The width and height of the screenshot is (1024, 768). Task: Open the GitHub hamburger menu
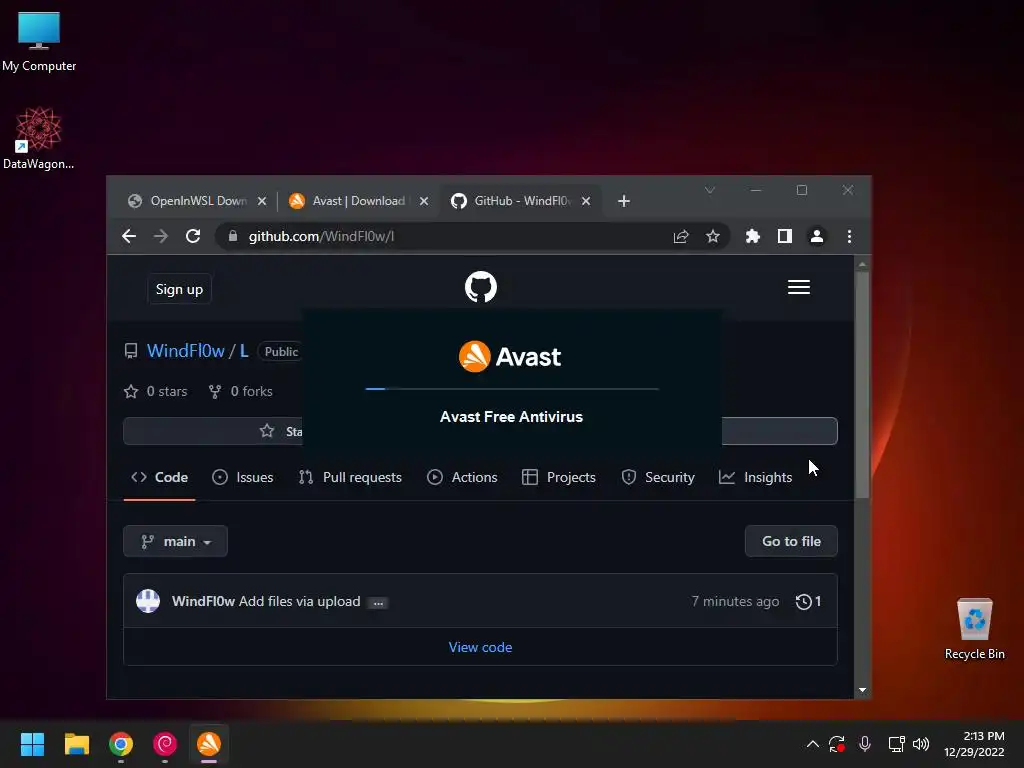coord(799,287)
